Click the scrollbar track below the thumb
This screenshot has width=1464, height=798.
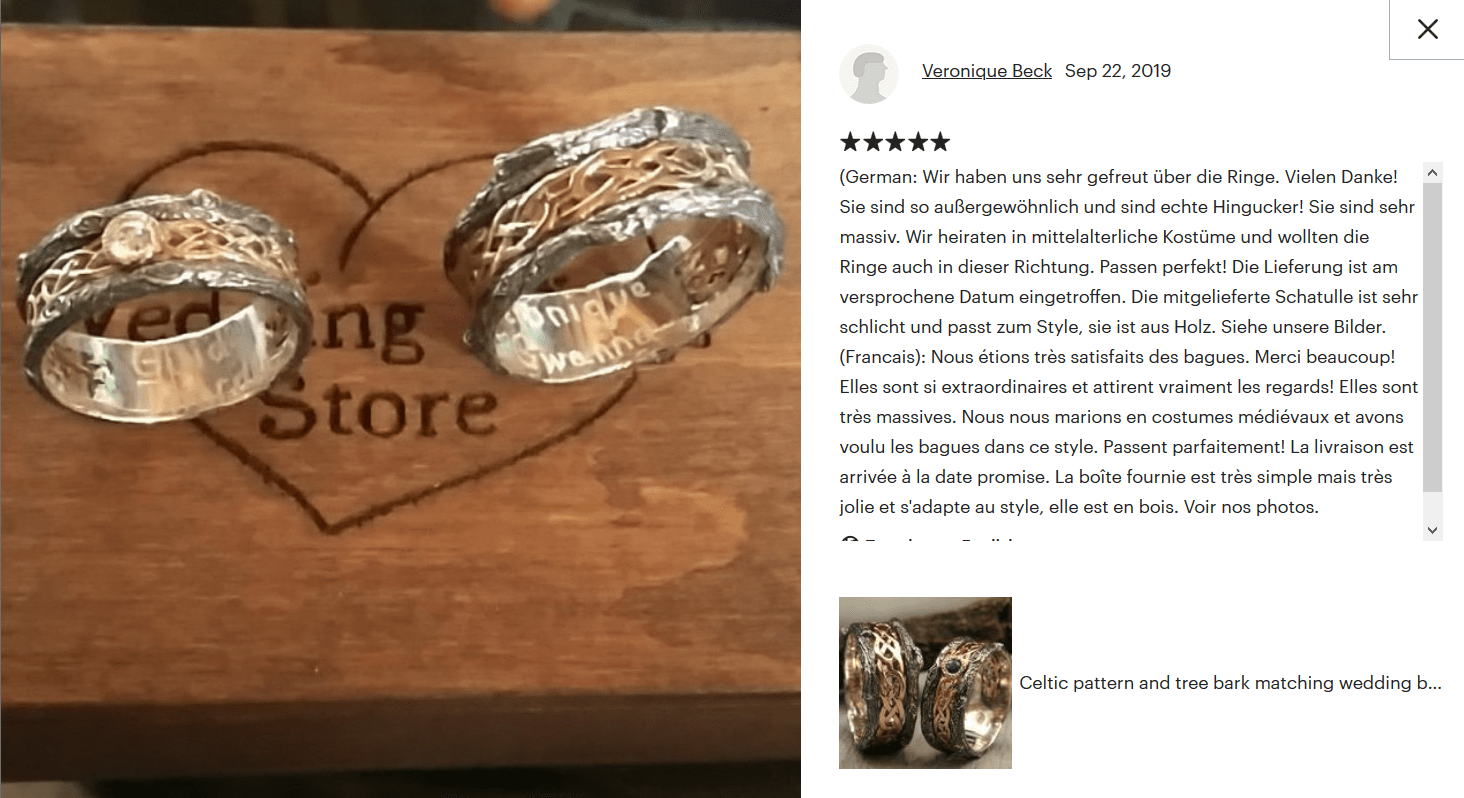pyautogui.click(x=1433, y=506)
